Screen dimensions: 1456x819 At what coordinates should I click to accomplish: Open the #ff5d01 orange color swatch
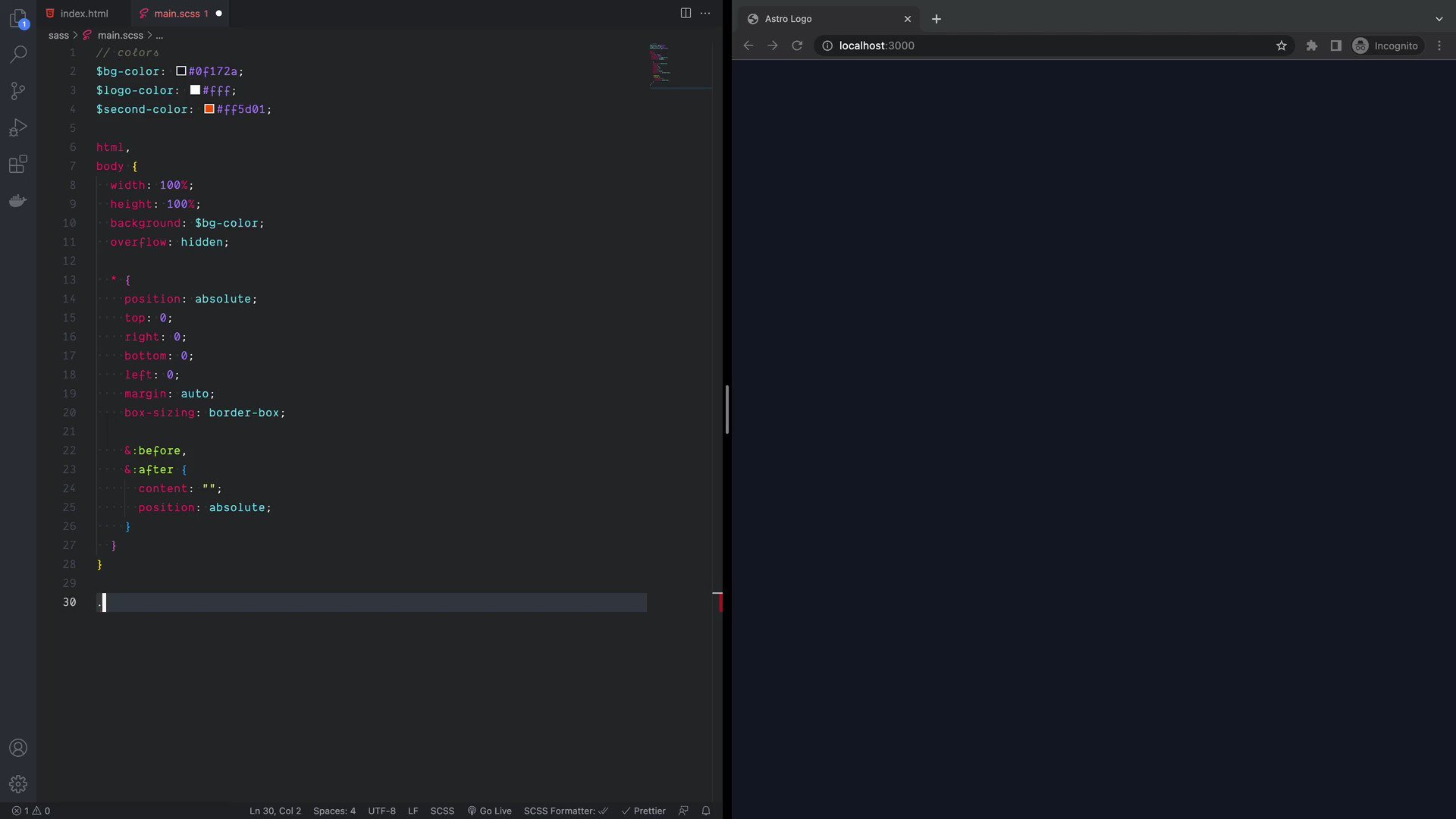(209, 109)
